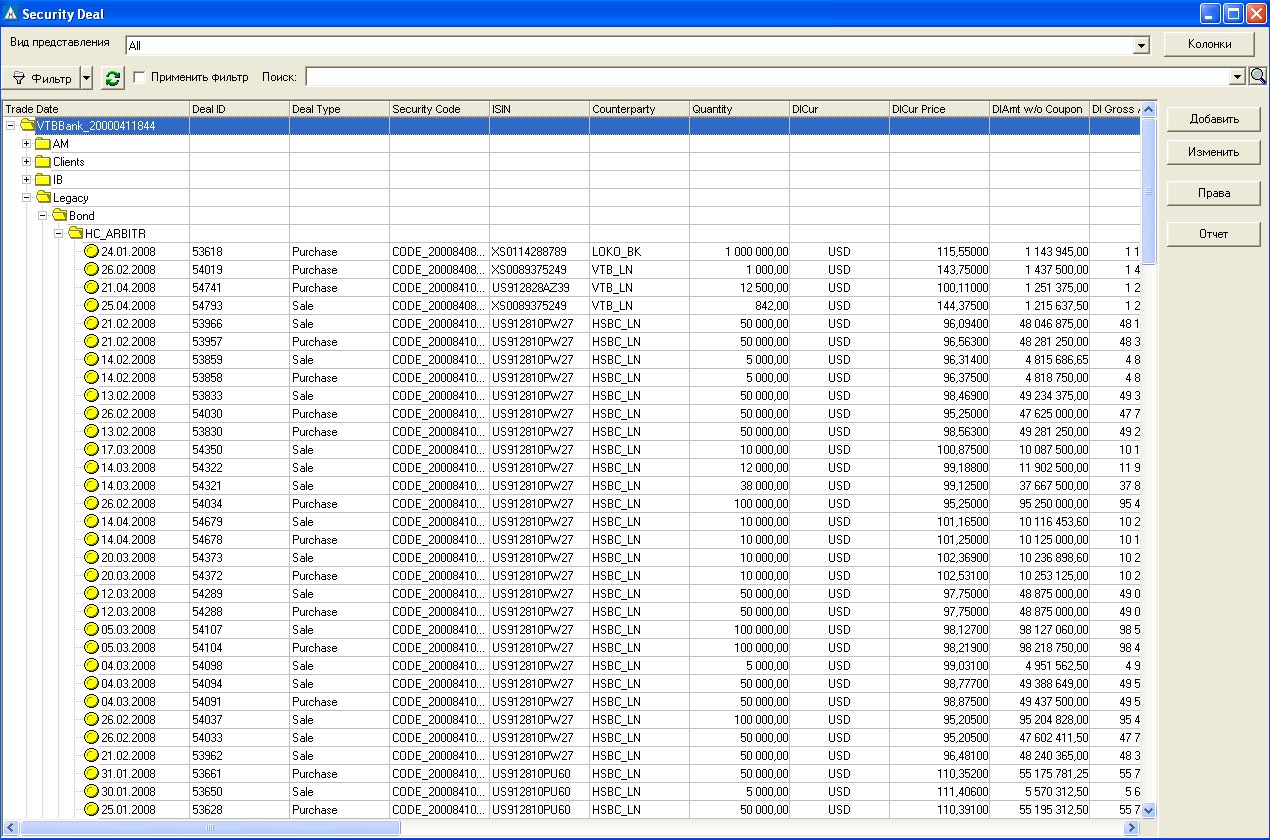Open the Фильтр button dropdown arrow
The width and height of the screenshot is (1270, 840).
click(87, 78)
